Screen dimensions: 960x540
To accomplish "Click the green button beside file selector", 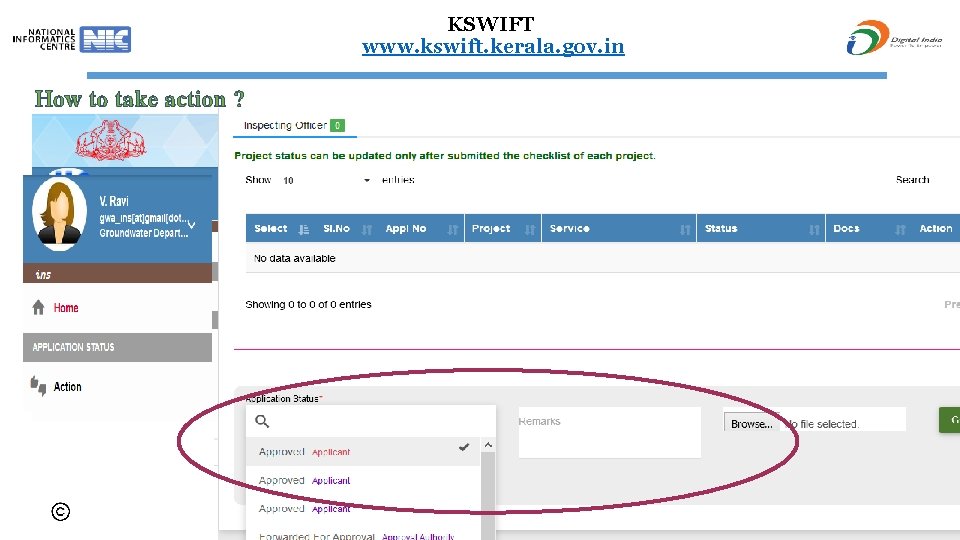I will 950,420.
